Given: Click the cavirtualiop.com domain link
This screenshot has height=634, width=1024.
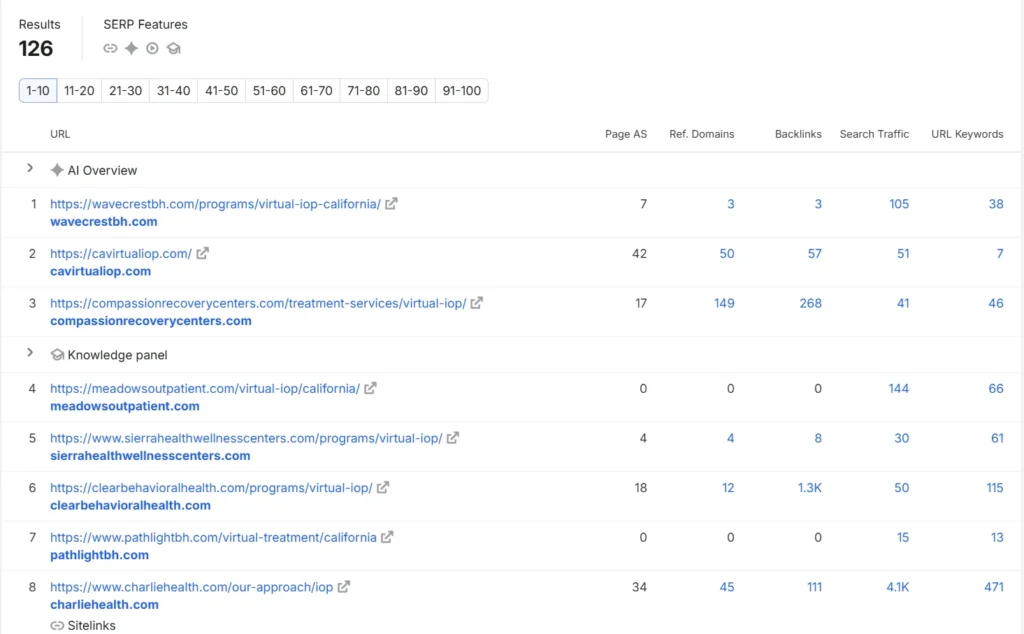Looking at the screenshot, I should pyautogui.click(x=101, y=271).
